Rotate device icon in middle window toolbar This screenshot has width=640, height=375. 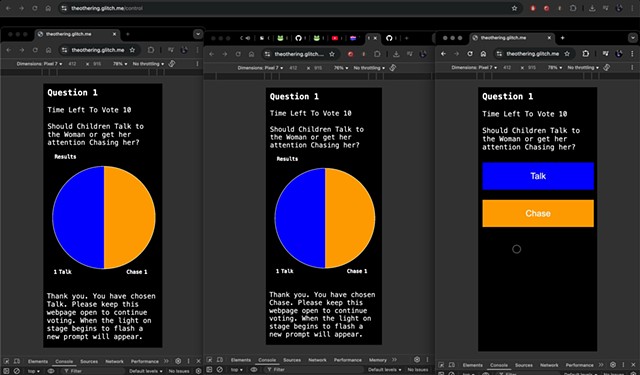tap(393, 68)
